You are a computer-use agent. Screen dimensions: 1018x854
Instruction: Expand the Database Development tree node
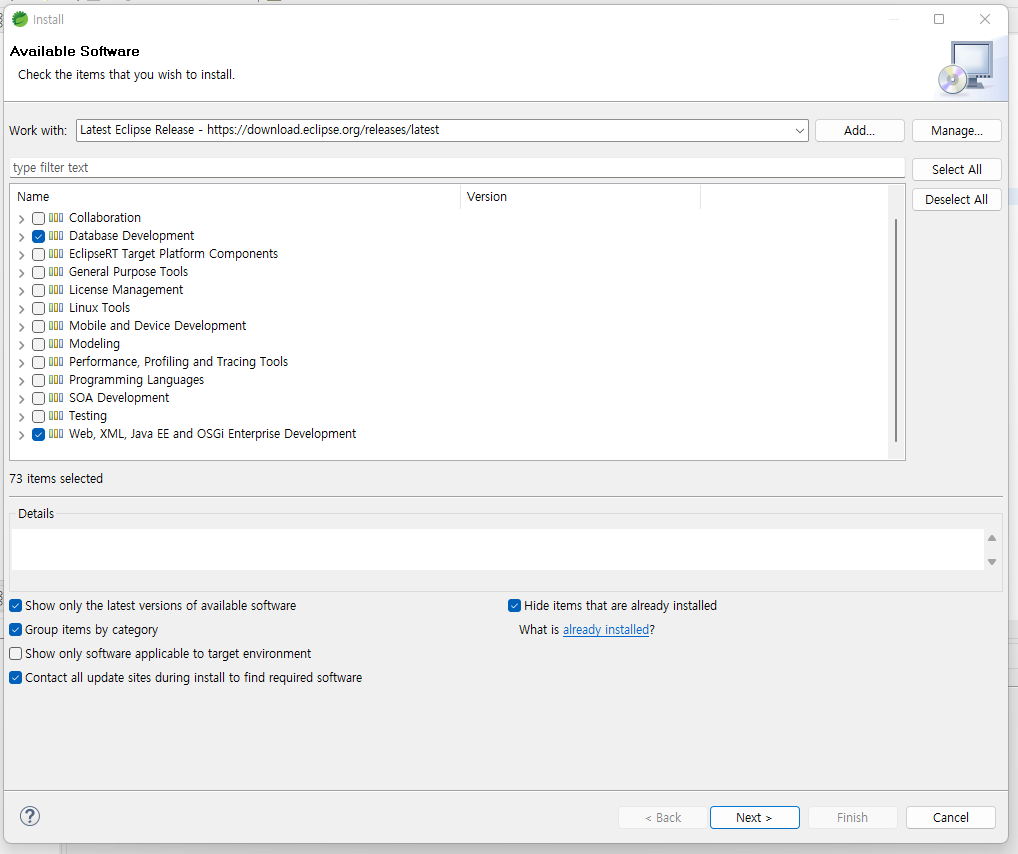point(21,237)
